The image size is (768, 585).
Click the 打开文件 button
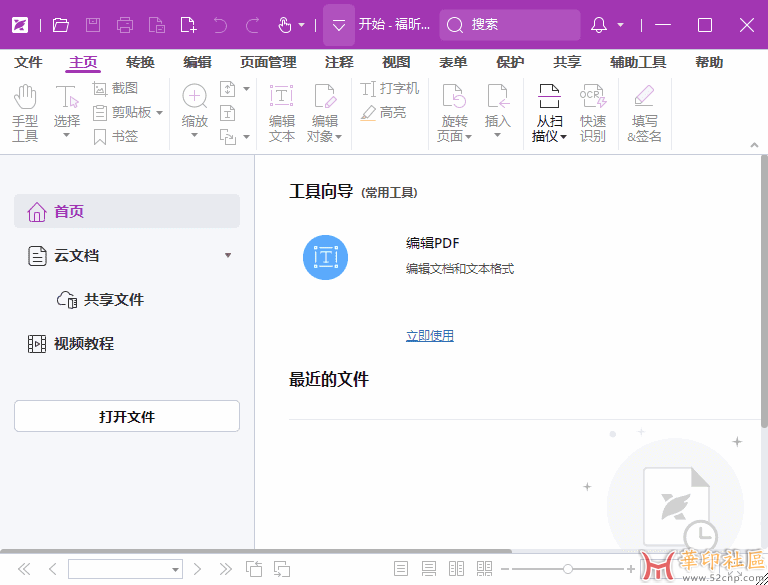pyautogui.click(x=127, y=417)
